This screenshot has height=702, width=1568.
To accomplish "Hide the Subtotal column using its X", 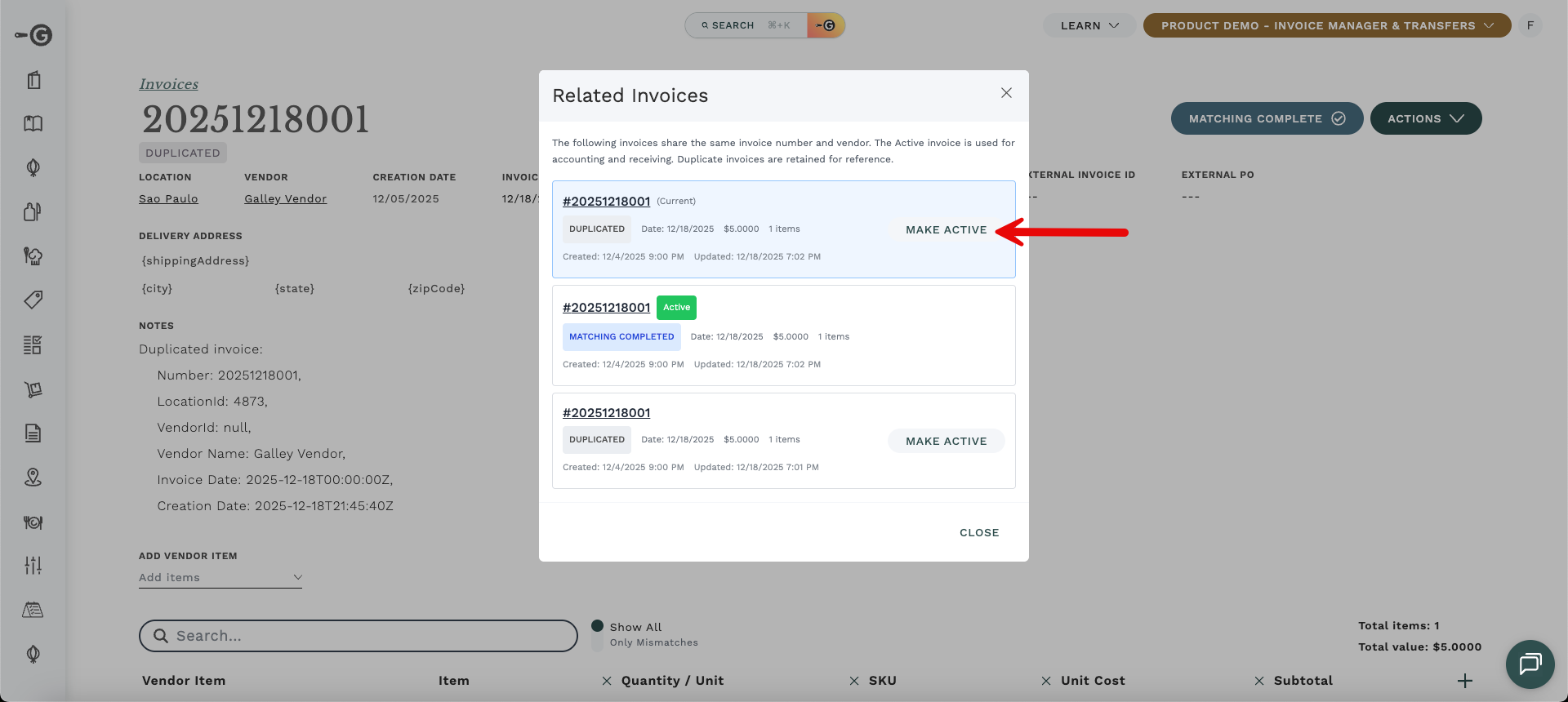I will coord(1258,681).
